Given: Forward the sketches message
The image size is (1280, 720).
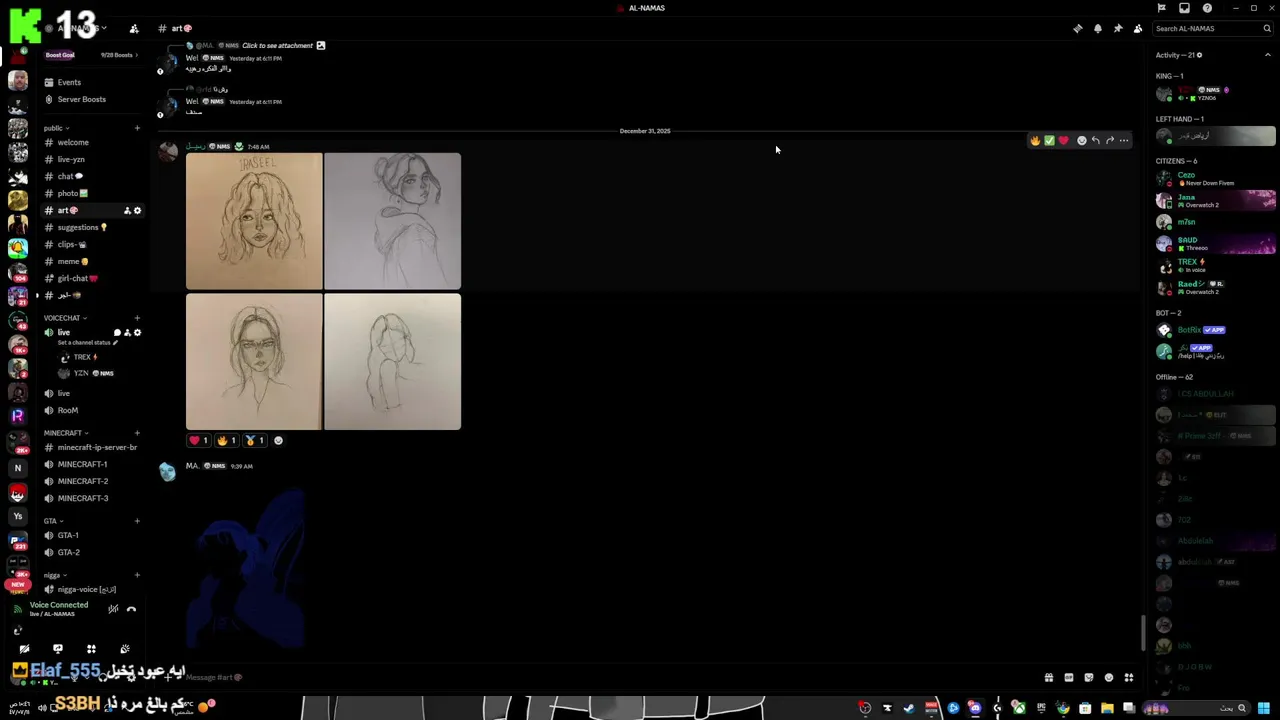Looking at the screenshot, I should pyautogui.click(x=1109, y=140).
